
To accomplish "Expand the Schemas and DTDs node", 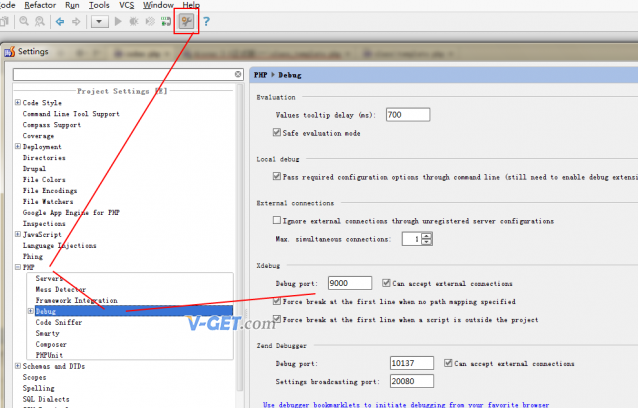I will pos(18,366).
